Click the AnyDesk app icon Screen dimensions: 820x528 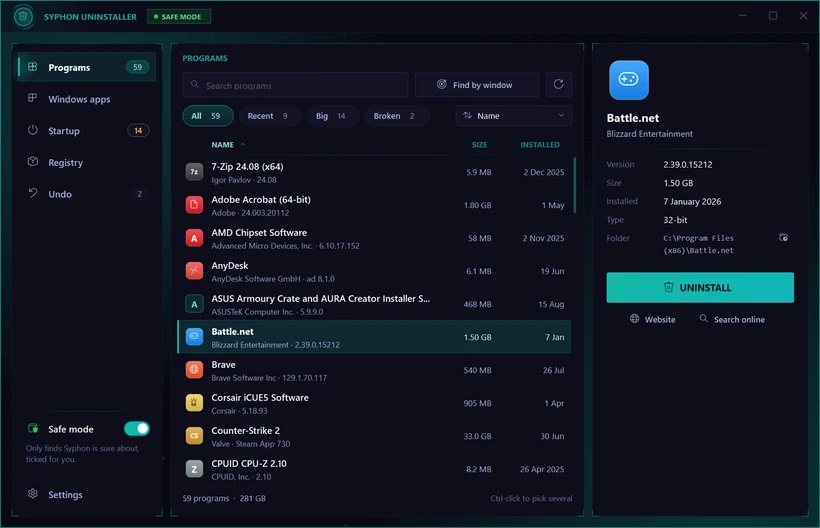pyautogui.click(x=194, y=271)
